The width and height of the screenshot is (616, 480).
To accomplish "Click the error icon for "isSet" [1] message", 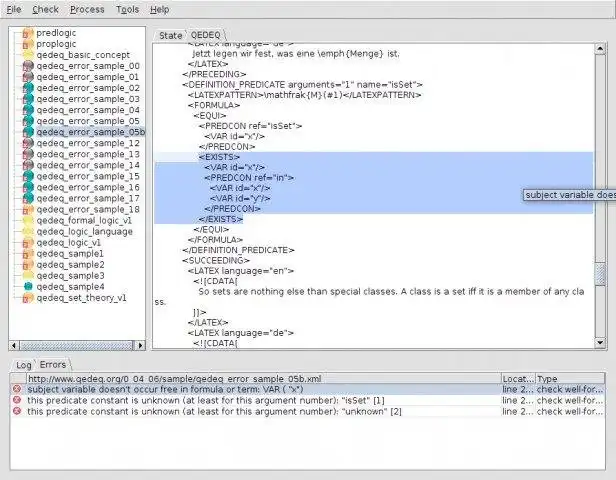I will point(16,400).
